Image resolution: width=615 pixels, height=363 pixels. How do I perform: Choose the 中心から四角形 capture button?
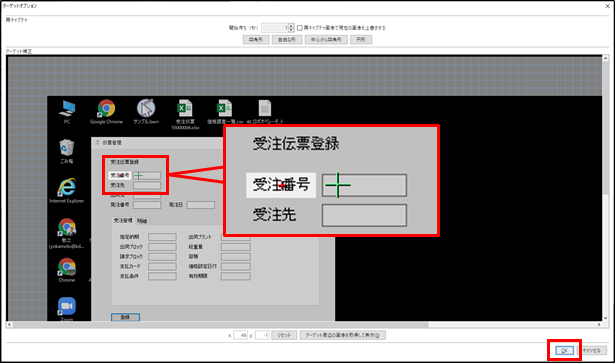tap(326, 40)
